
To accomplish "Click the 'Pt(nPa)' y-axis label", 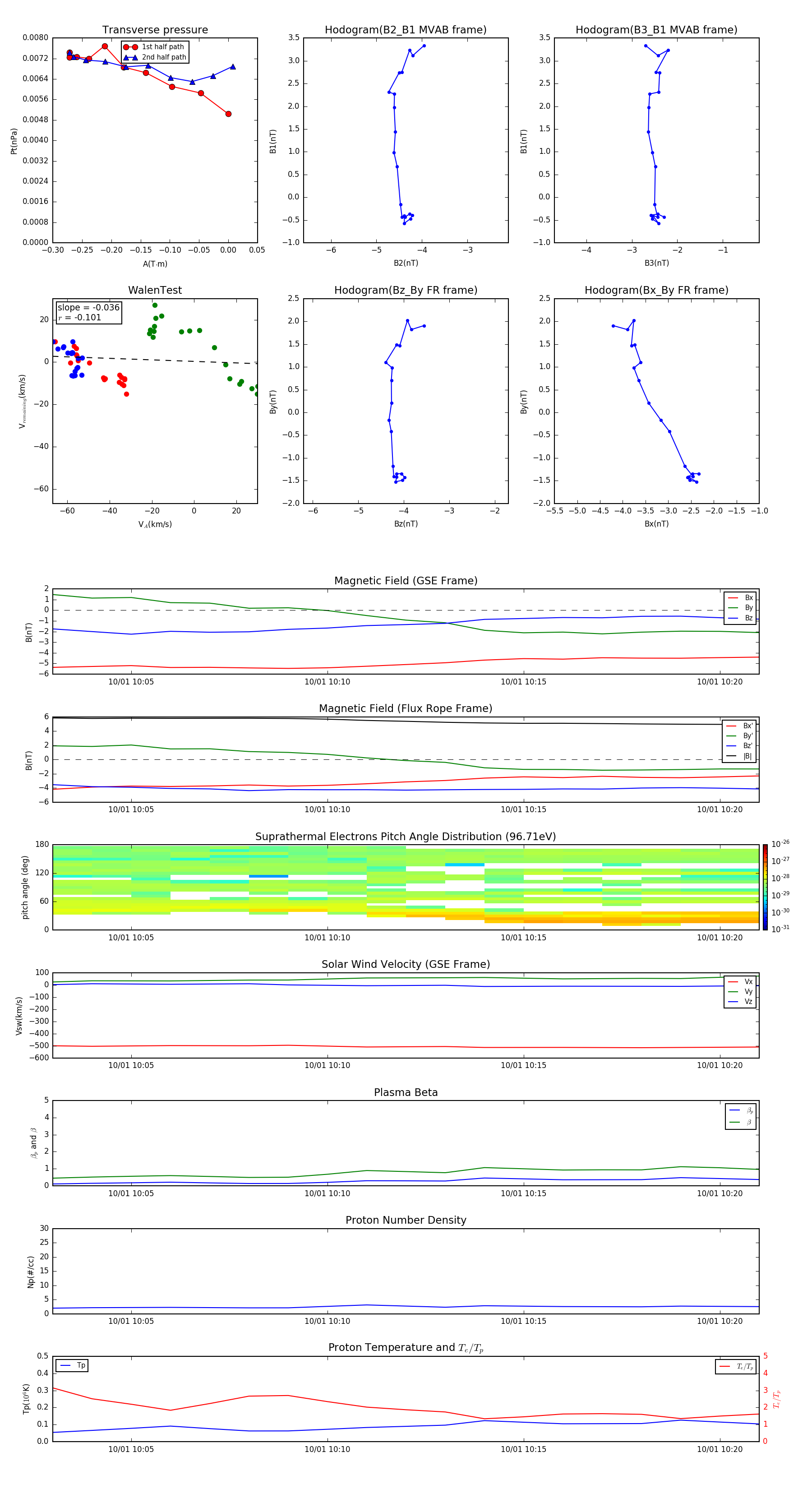I will coord(14,141).
